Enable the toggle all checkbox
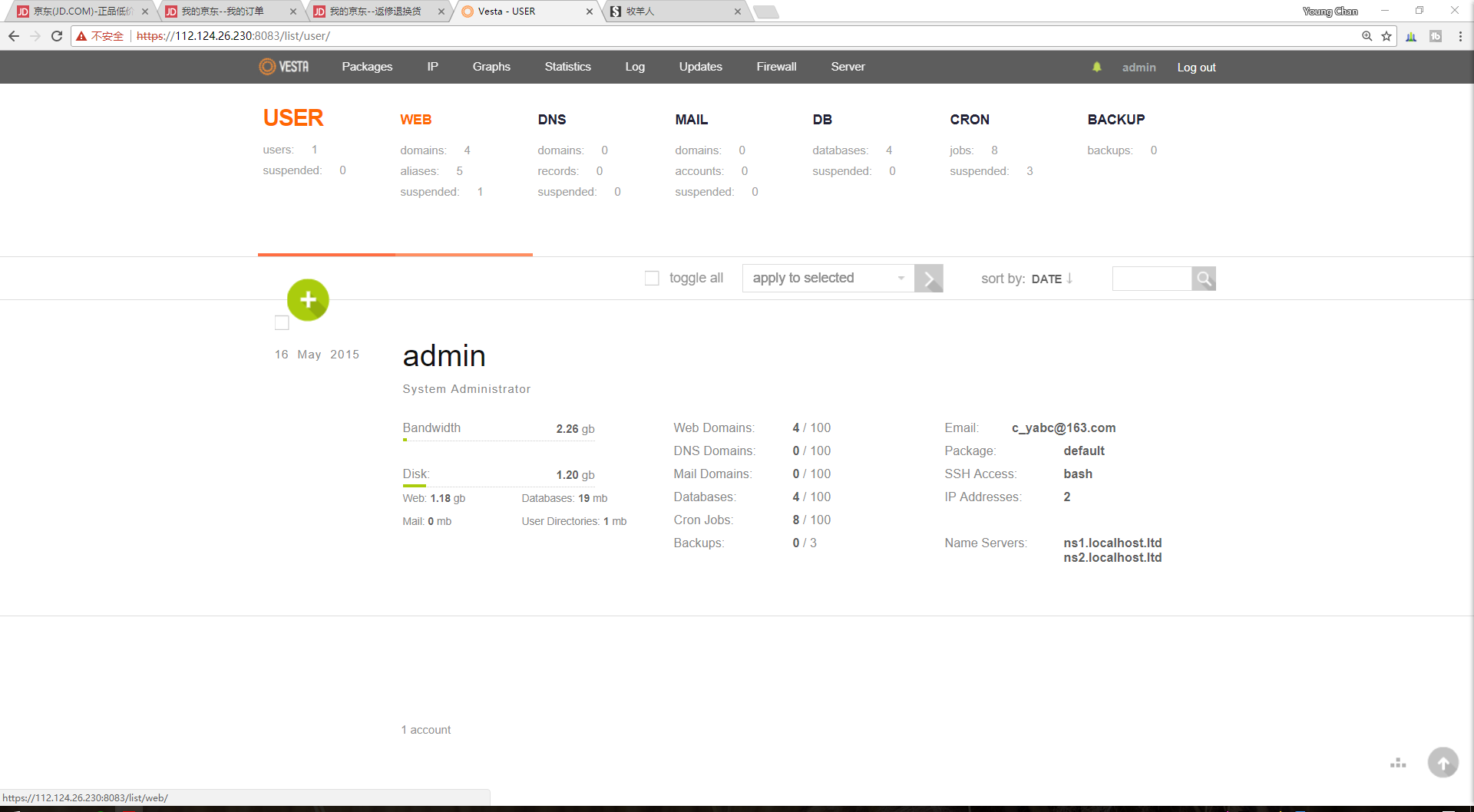This screenshot has width=1474, height=812. coord(652,278)
